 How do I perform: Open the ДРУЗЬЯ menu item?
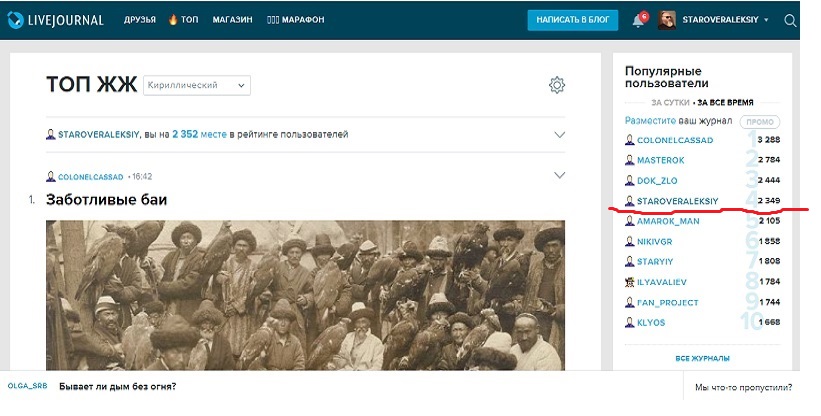coord(140,20)
